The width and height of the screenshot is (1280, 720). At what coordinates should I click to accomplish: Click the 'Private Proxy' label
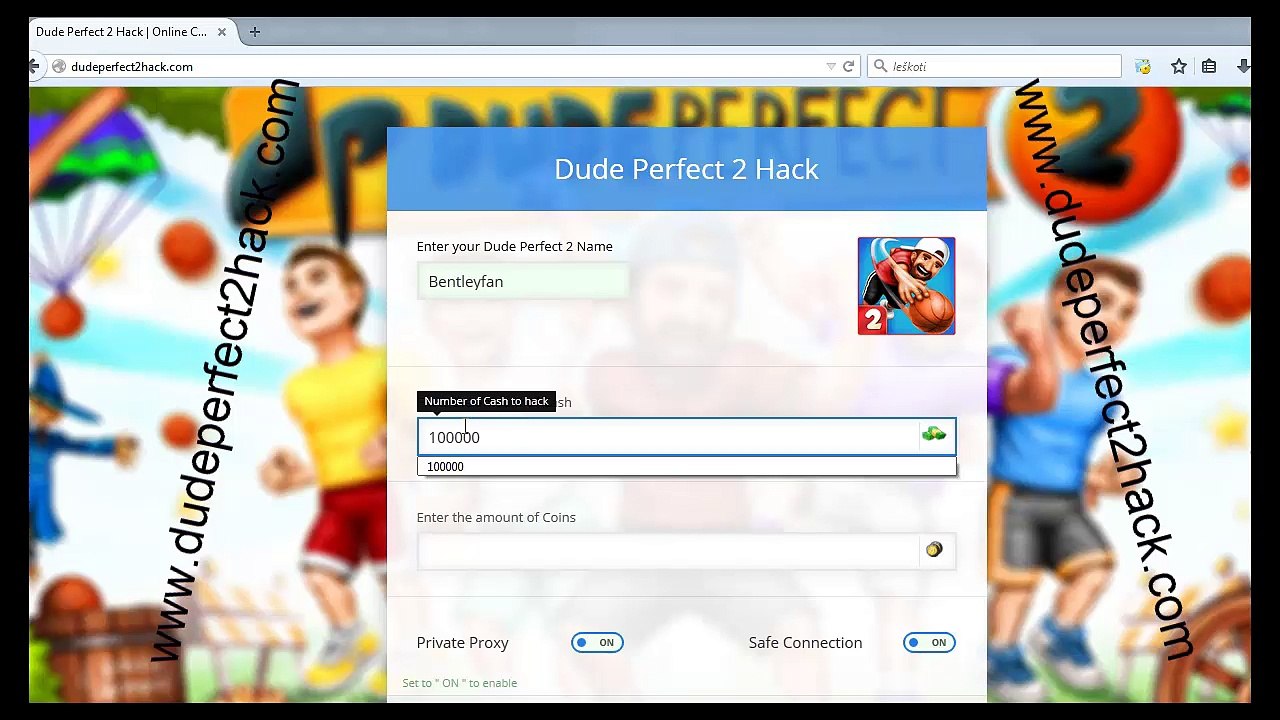click(463, 643)
